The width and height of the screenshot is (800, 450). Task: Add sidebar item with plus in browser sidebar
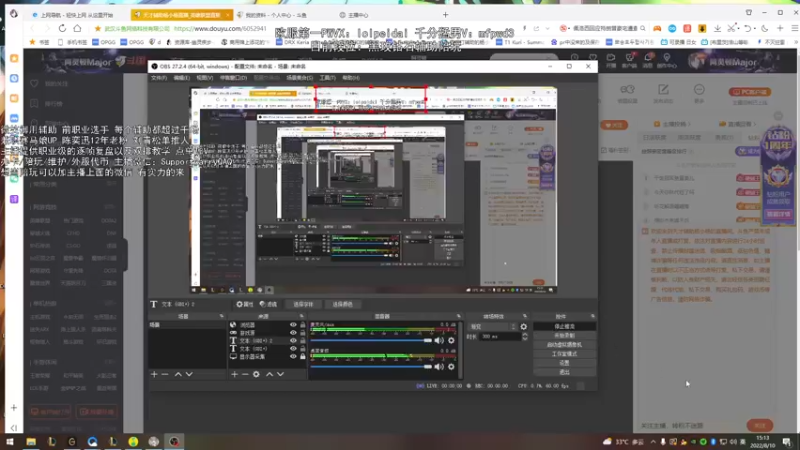pos(14,408)
